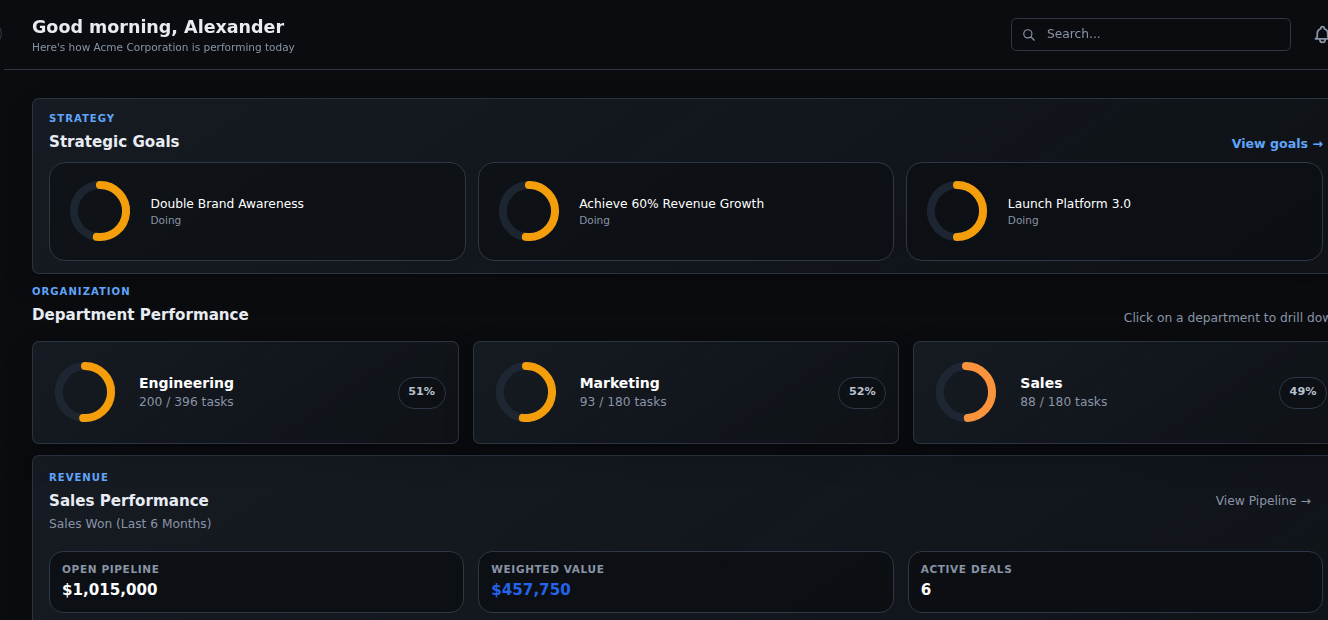Click the Department Performance heading

[x=140, y=315]
